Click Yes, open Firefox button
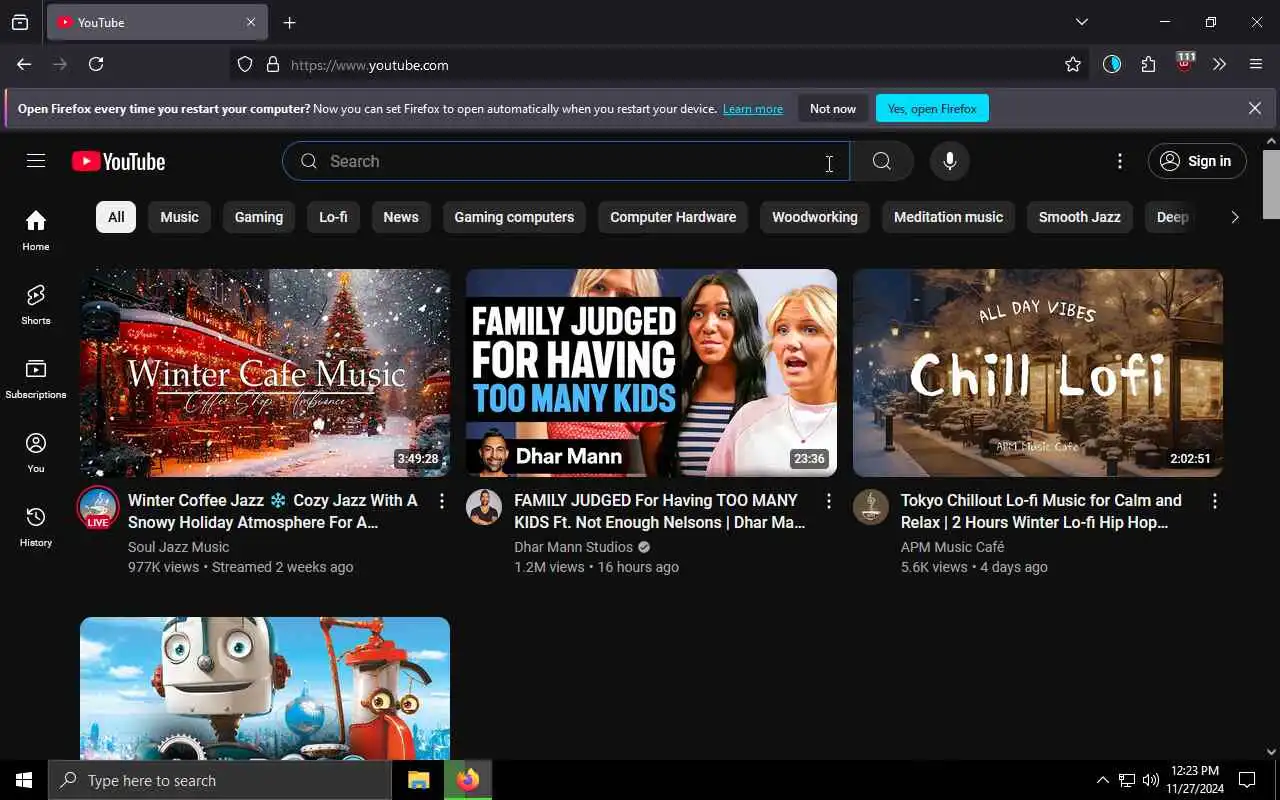The image size is (1280, 800). tap(932, 108)
